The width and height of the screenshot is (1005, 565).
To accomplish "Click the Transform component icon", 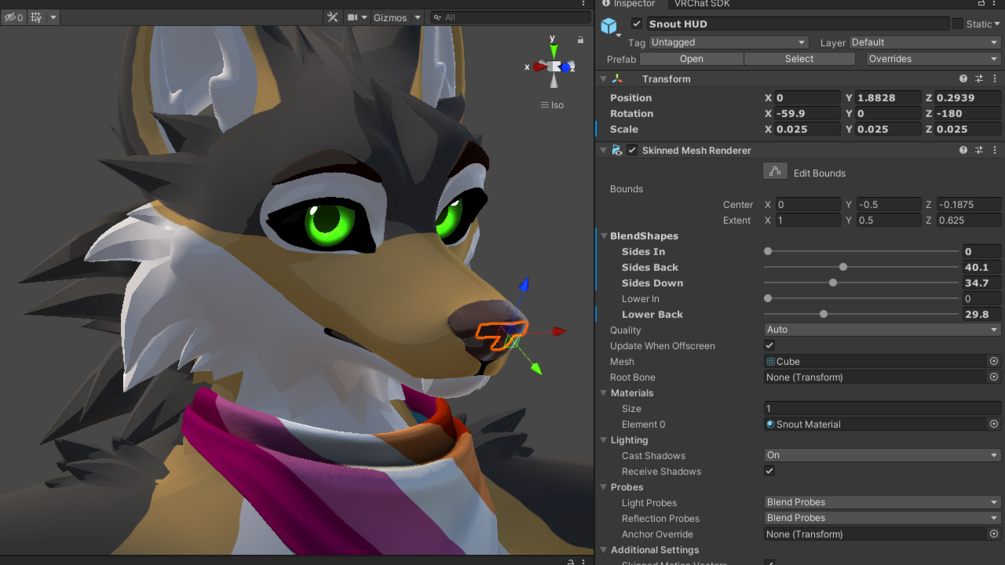I will (x=617, y=79).
